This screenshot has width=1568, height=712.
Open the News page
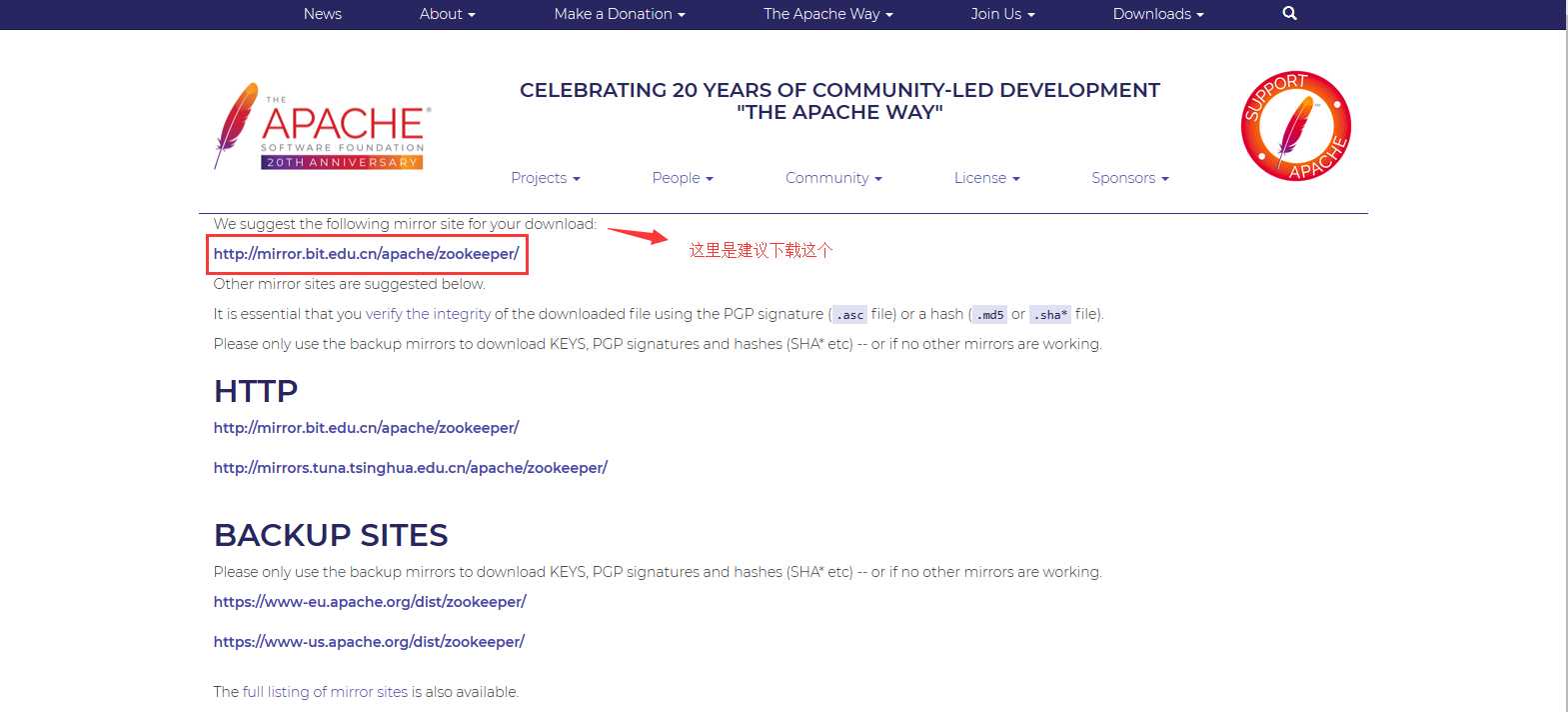click(322, 14)
